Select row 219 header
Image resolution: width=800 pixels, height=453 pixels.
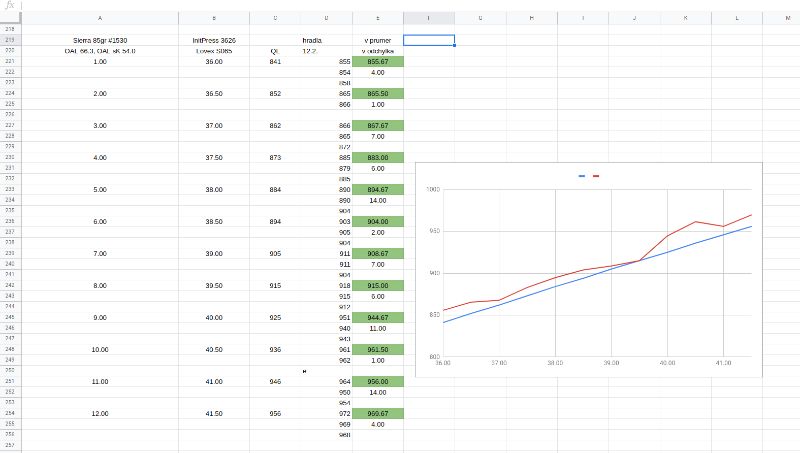[x=9, y=40]
